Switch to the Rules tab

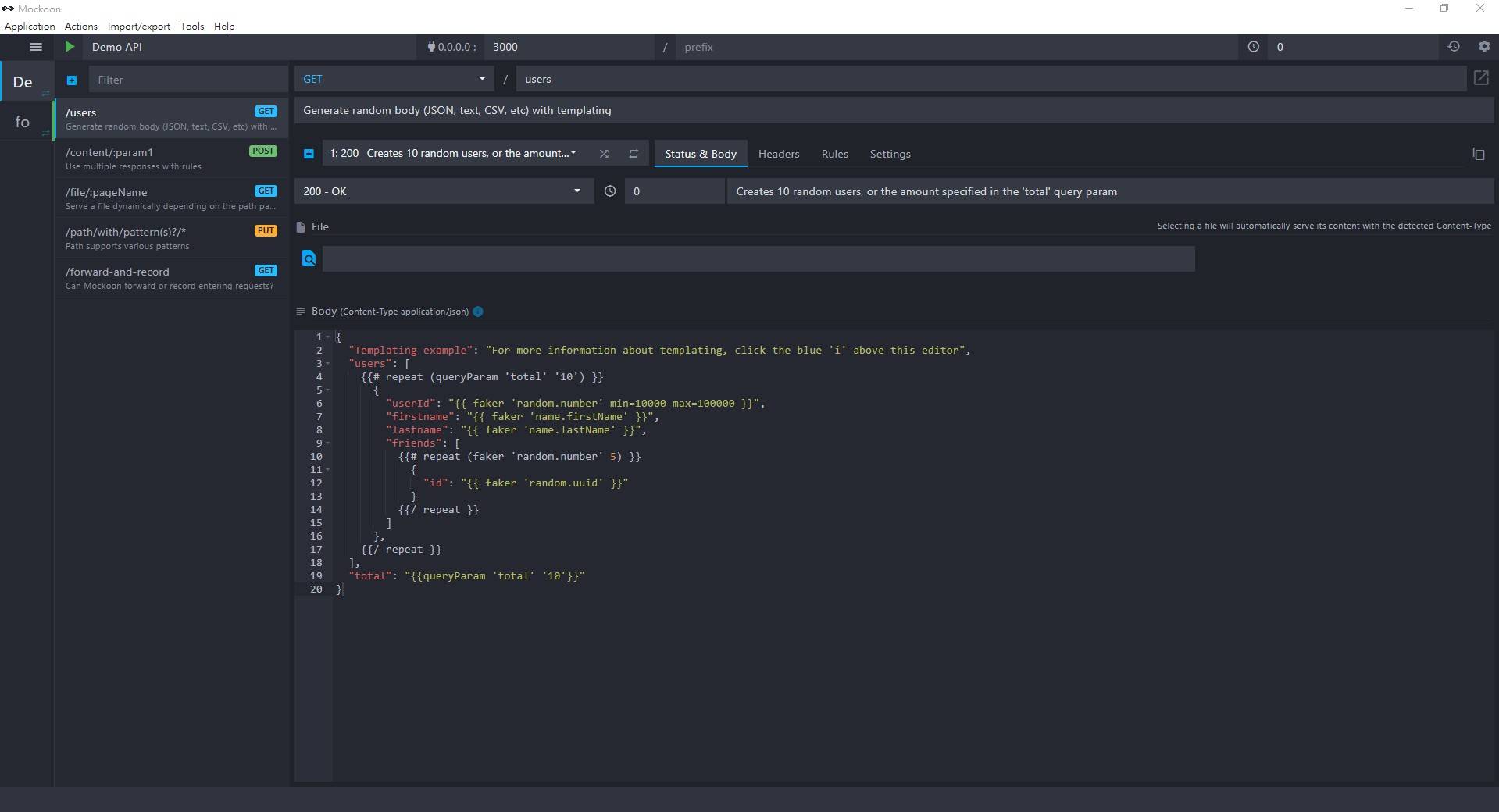click(x=834, y=154)
